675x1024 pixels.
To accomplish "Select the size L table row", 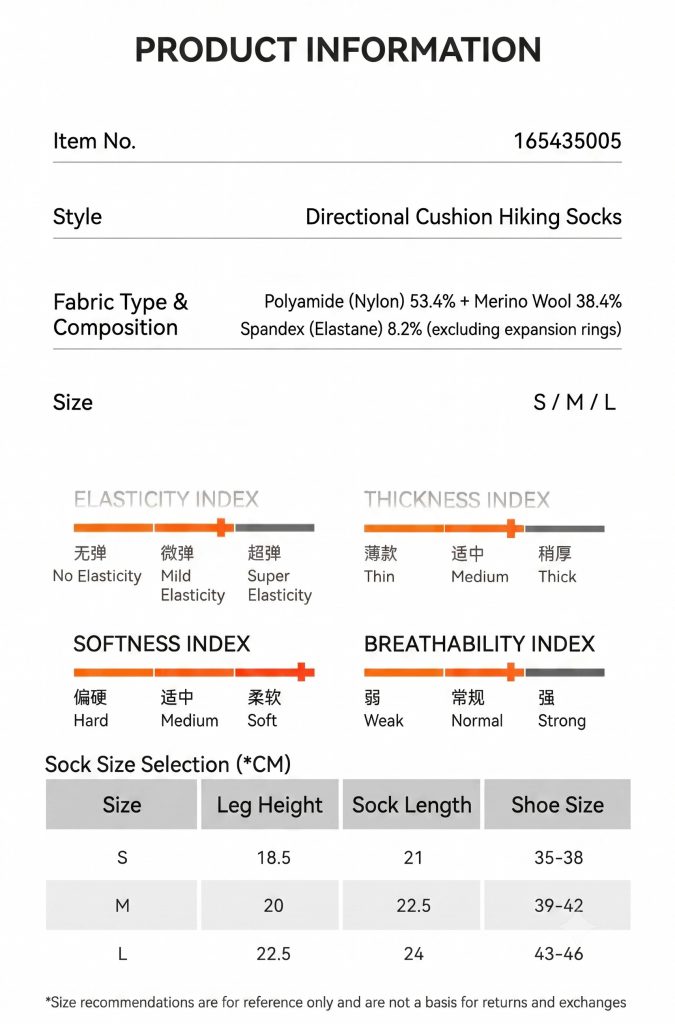I will pos(338,953).
